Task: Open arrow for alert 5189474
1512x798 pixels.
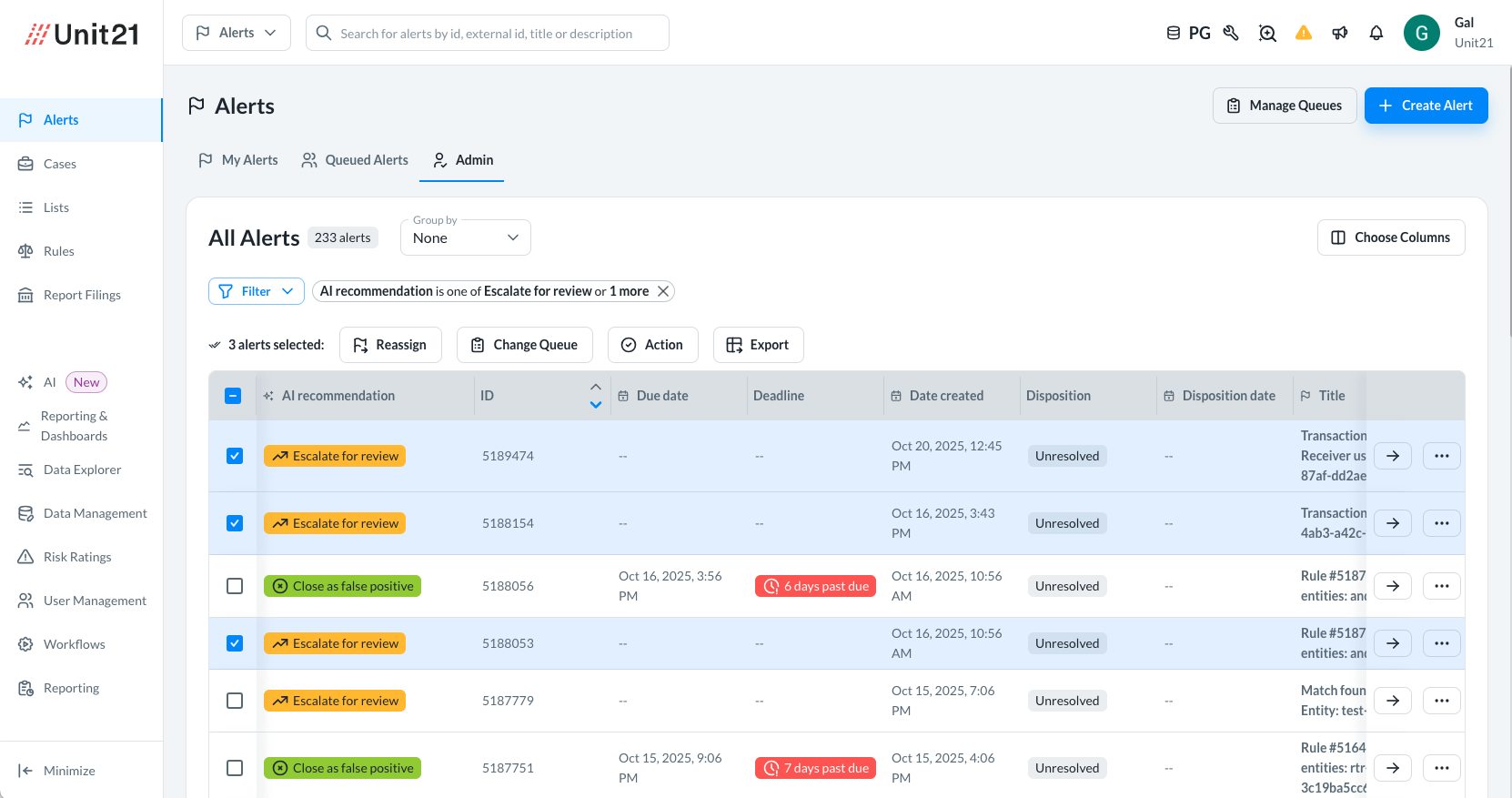Action: pos(1393,456)
